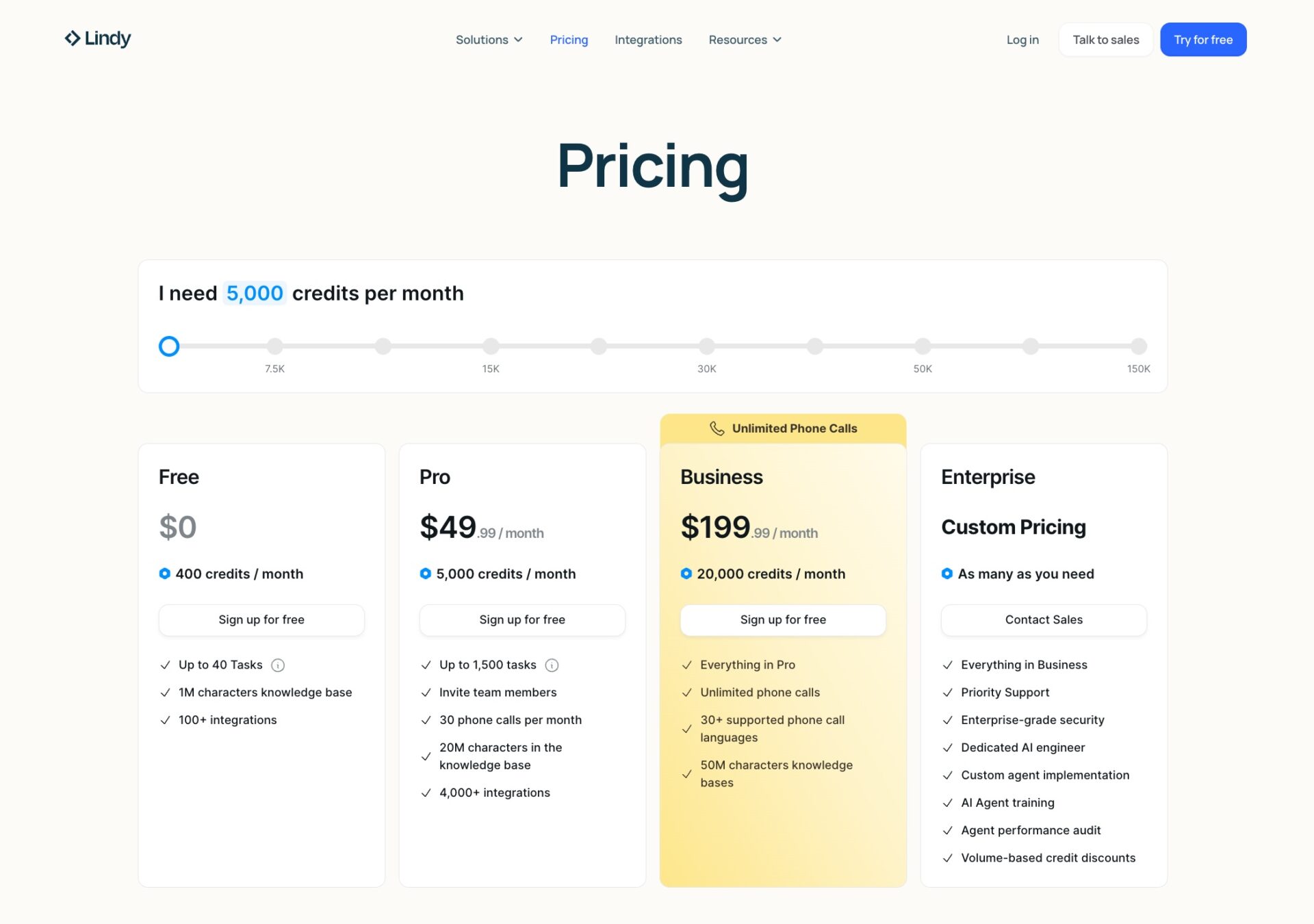Expand the Solutions dropdown menu
This screenshot has height=924, width=1314.
[x=489, y=40]
